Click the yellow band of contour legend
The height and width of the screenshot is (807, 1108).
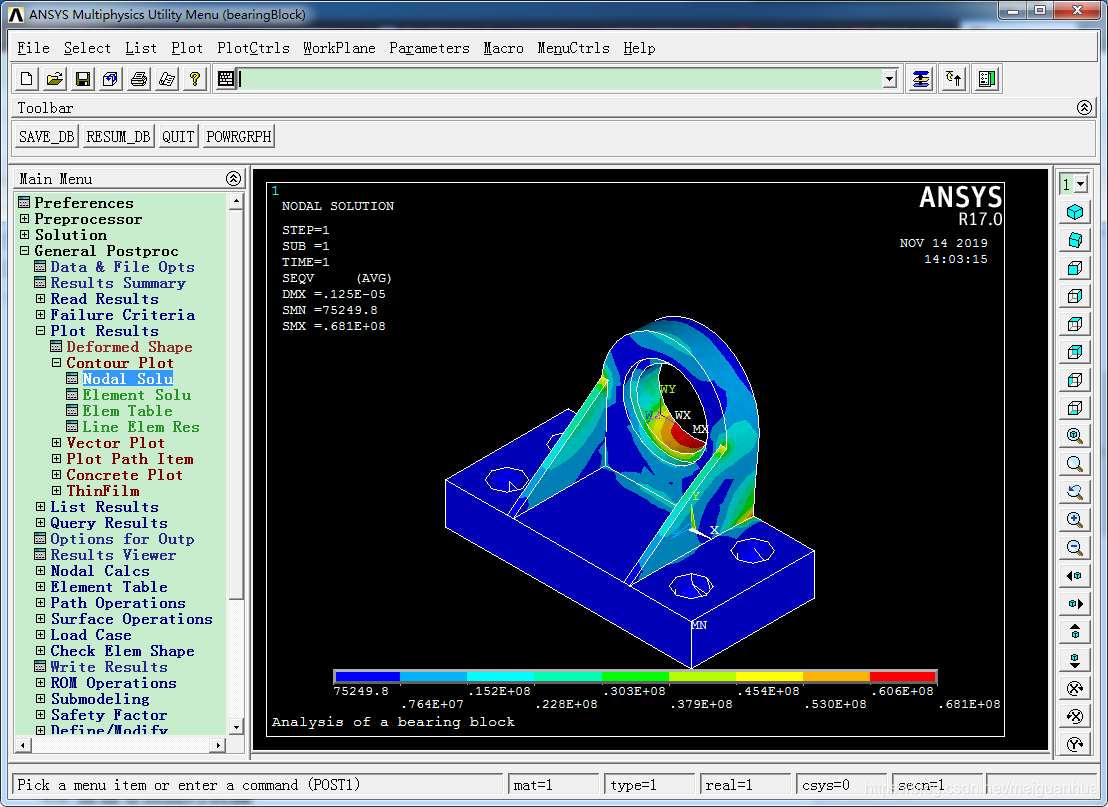pos(770,676)
